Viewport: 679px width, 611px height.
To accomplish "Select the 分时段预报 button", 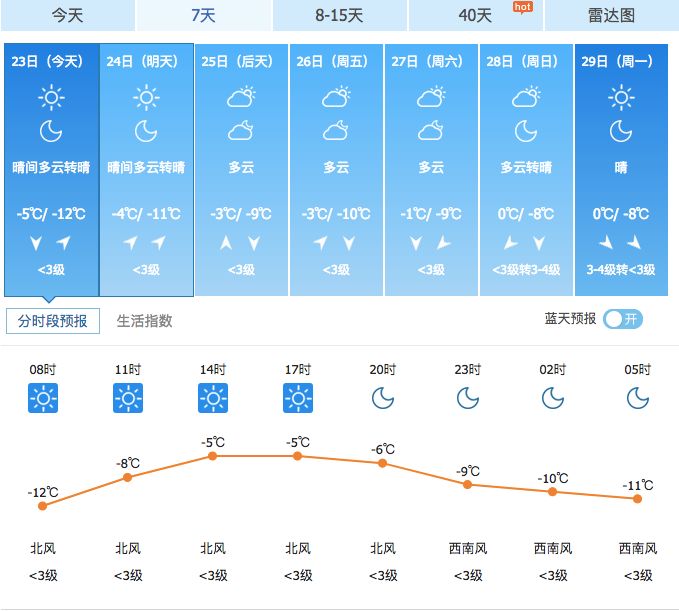I will (53, 321).
